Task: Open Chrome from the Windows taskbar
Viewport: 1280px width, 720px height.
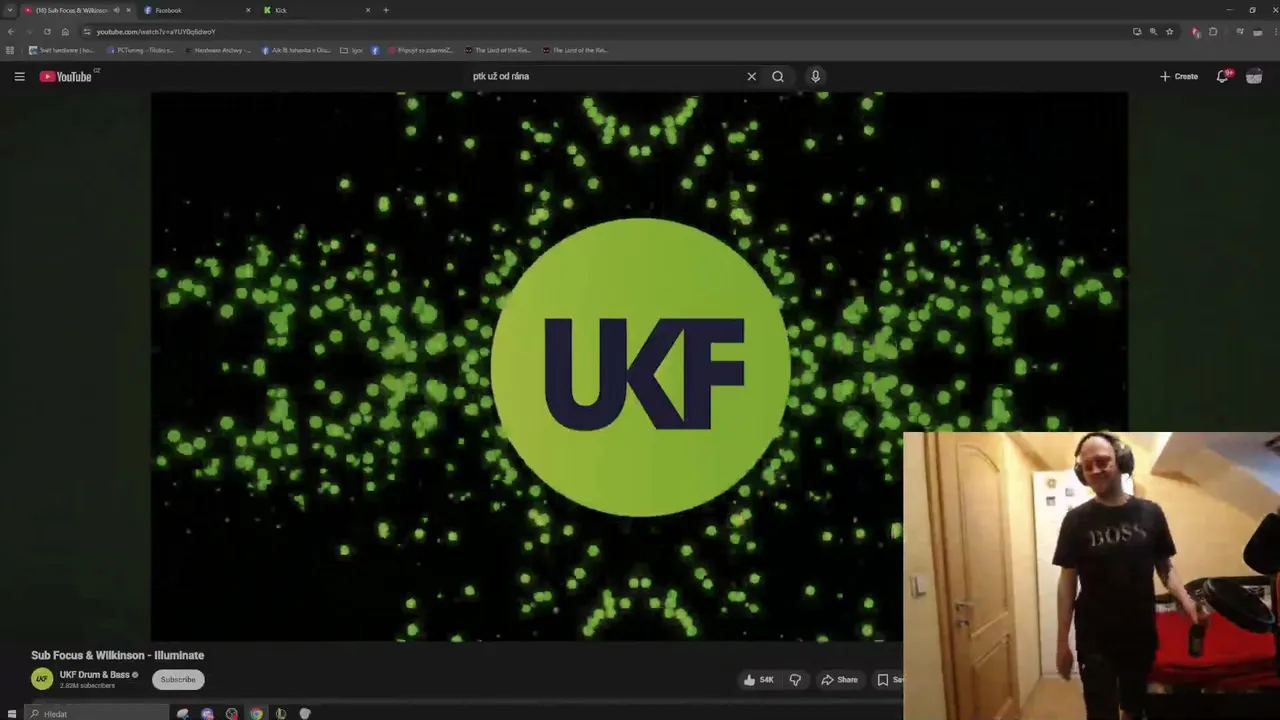Action: 256,713
